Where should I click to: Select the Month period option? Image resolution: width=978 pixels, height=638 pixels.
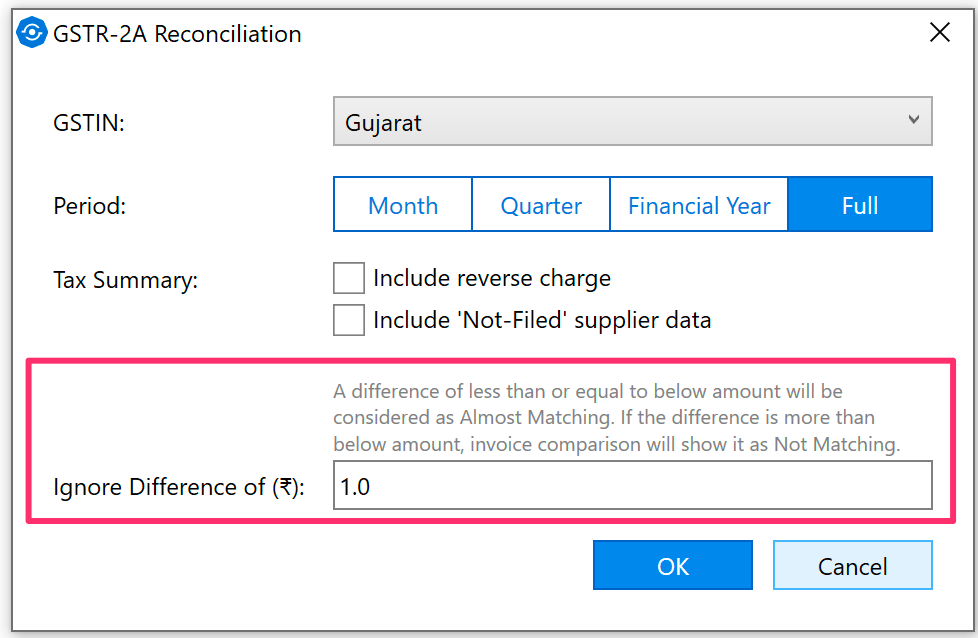pyautogui.click(x=403, y=205)
